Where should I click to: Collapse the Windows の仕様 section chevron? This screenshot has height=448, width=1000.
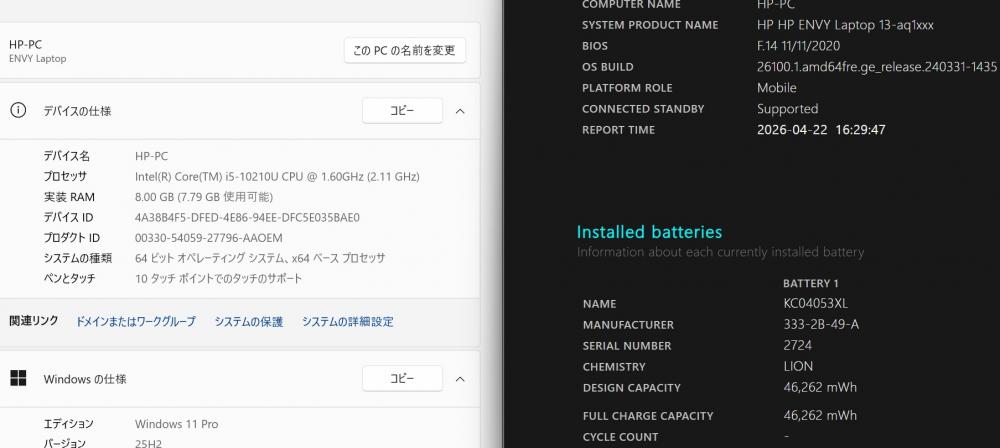[460, 379]
